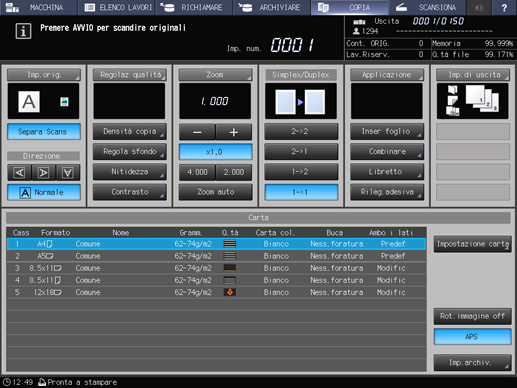The width and height of the screenshot is (517, 388).
Task: Expand Densità copia options
Action: (x=130, y=131)
